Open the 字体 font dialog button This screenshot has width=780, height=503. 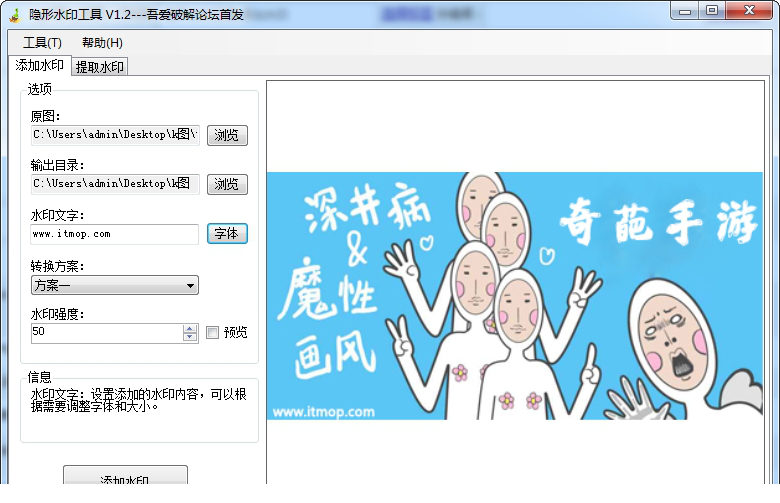pyautogui.click(x=227, y=233)
